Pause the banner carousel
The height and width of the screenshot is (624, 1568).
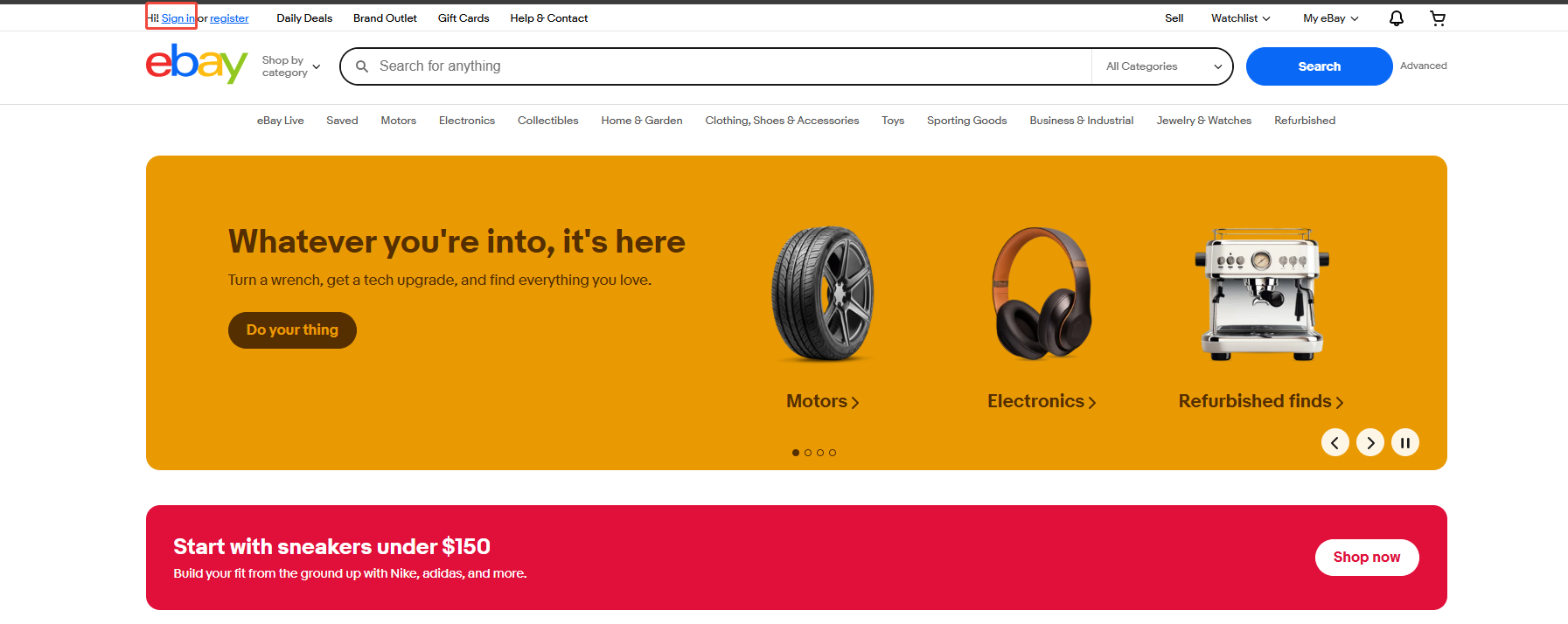pyautogui.click(x=1404, y=443)
